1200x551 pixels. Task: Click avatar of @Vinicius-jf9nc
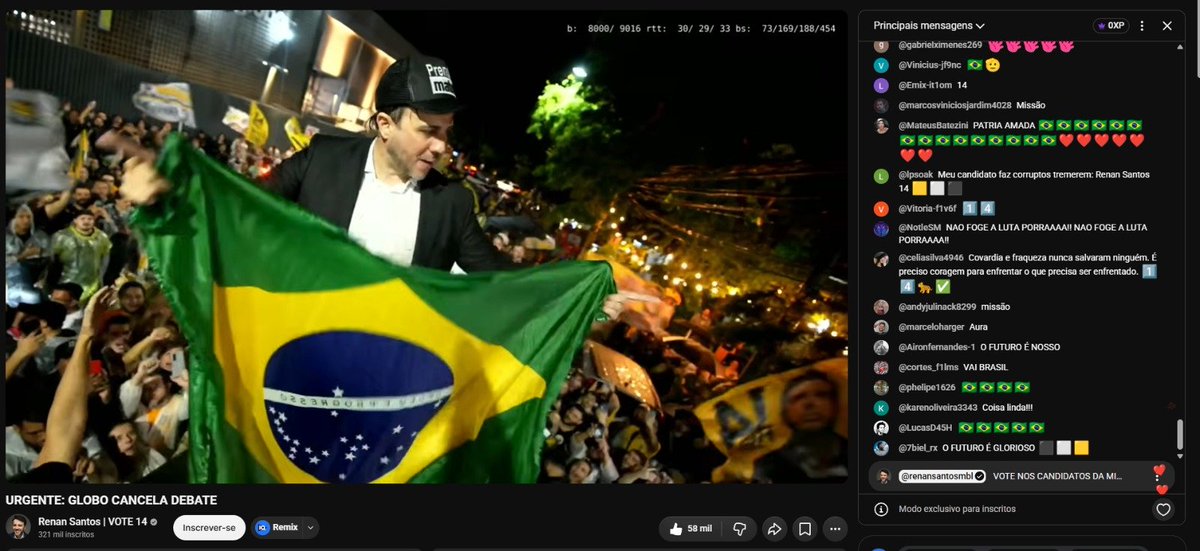click(x=881, y=65)
